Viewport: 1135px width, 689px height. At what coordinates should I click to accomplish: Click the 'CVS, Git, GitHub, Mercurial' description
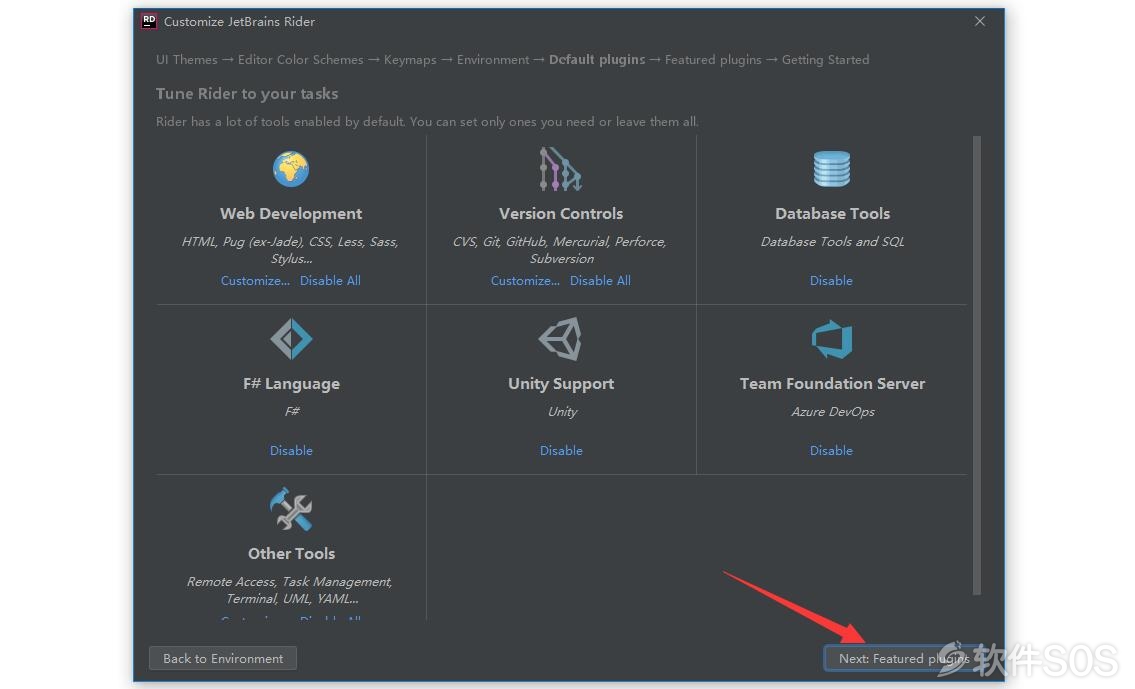click(560, 250)
